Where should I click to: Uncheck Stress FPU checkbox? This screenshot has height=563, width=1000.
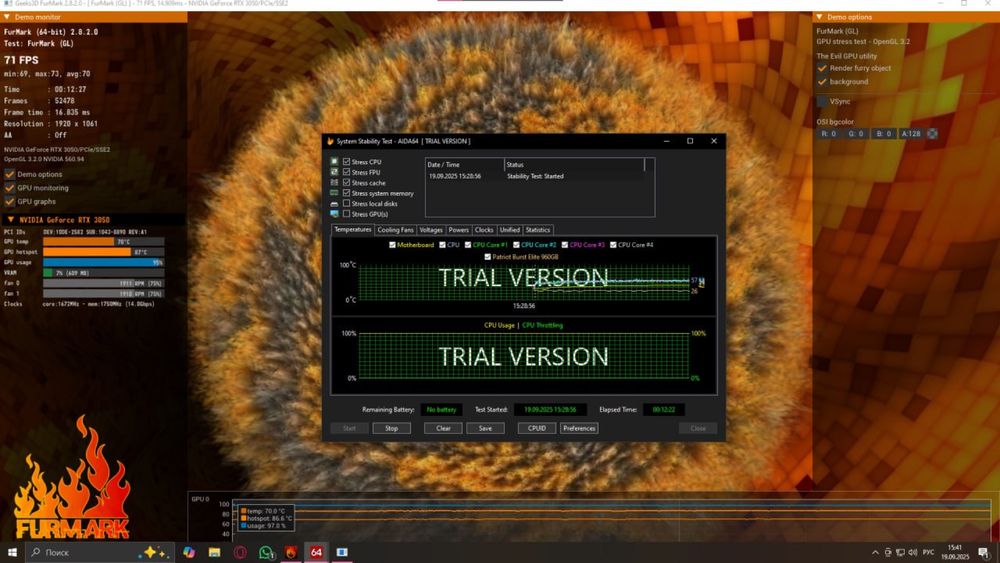346,172
